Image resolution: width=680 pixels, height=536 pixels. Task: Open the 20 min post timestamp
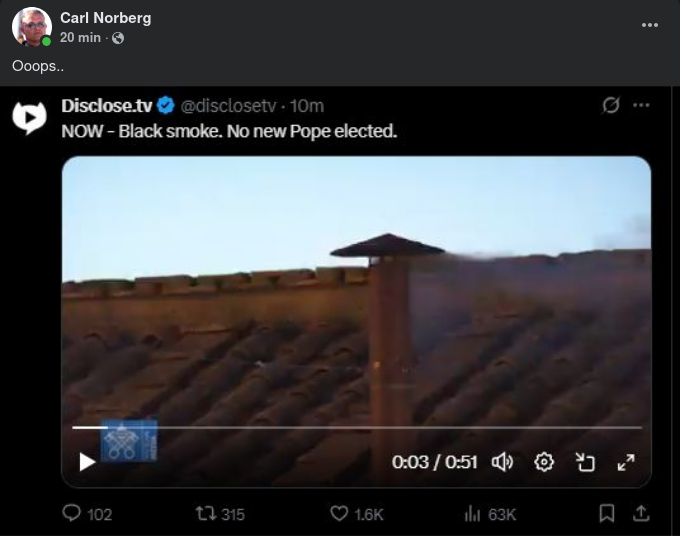click(80, 38)
